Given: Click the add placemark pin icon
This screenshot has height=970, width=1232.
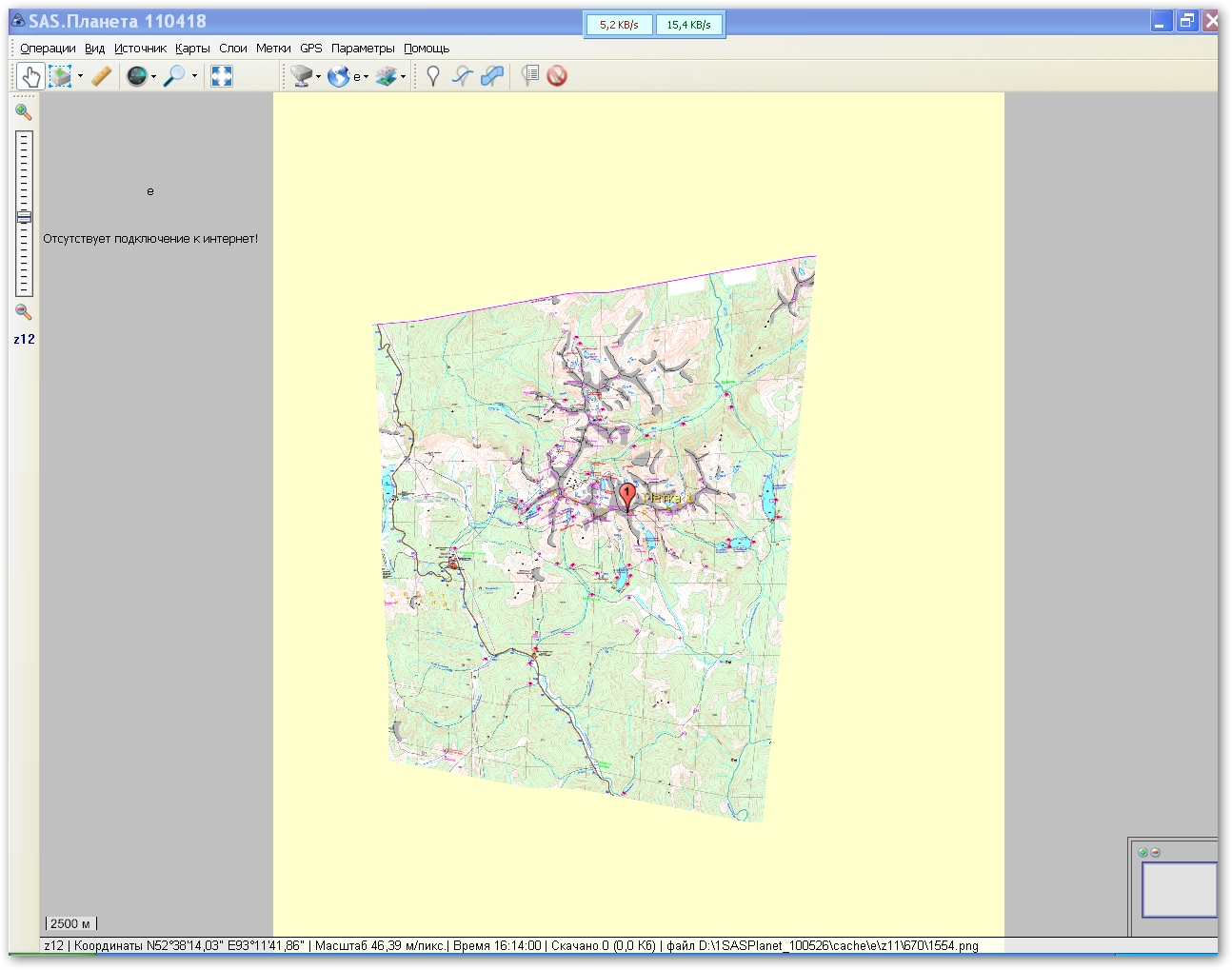Looking at the screenshot, I should [433, 76].
